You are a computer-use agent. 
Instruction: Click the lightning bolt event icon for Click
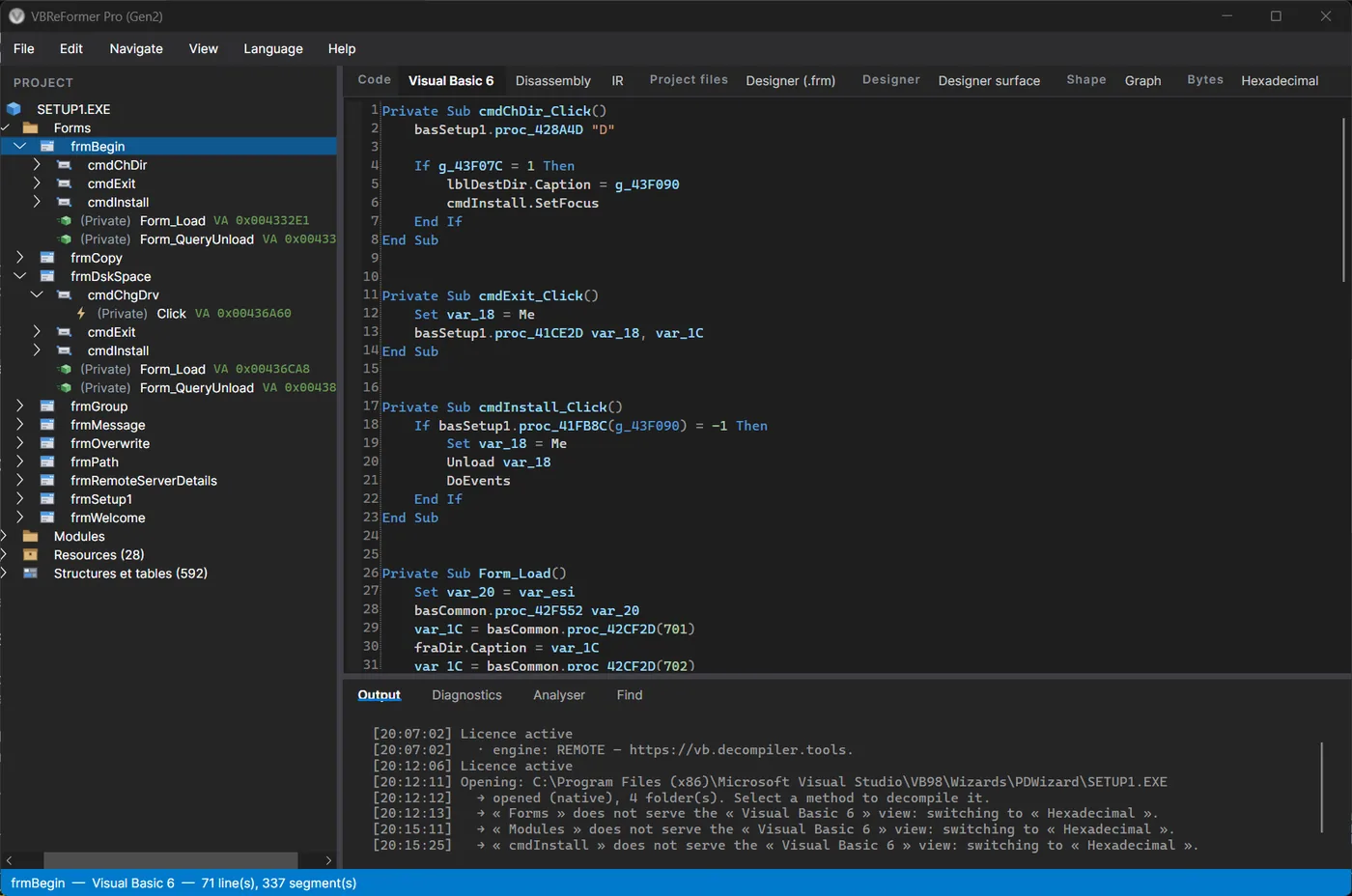[81, 314]
